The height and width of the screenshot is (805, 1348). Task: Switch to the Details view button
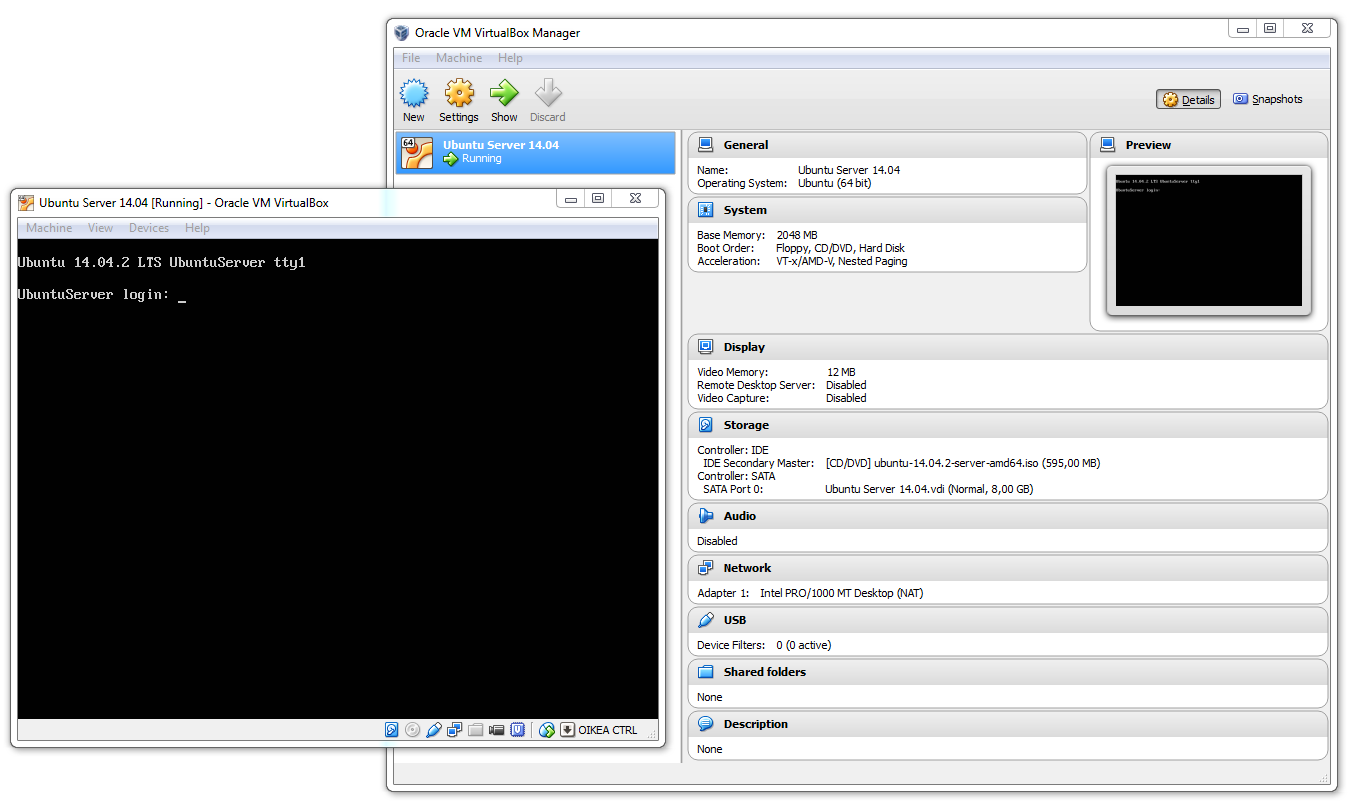(x=1189, y=100)
